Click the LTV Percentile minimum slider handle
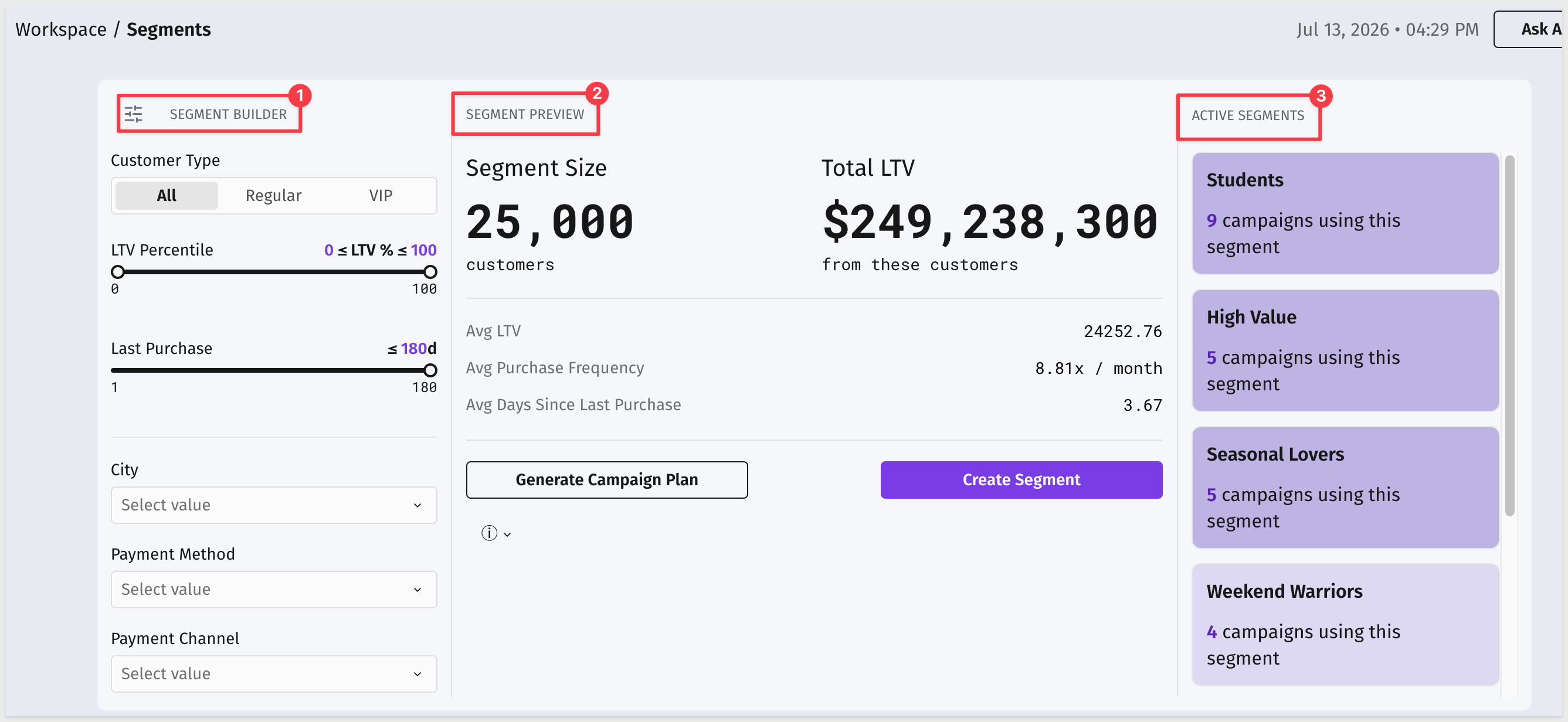Viewport: 1568px width, 722px height. click(x=118, y=271)
